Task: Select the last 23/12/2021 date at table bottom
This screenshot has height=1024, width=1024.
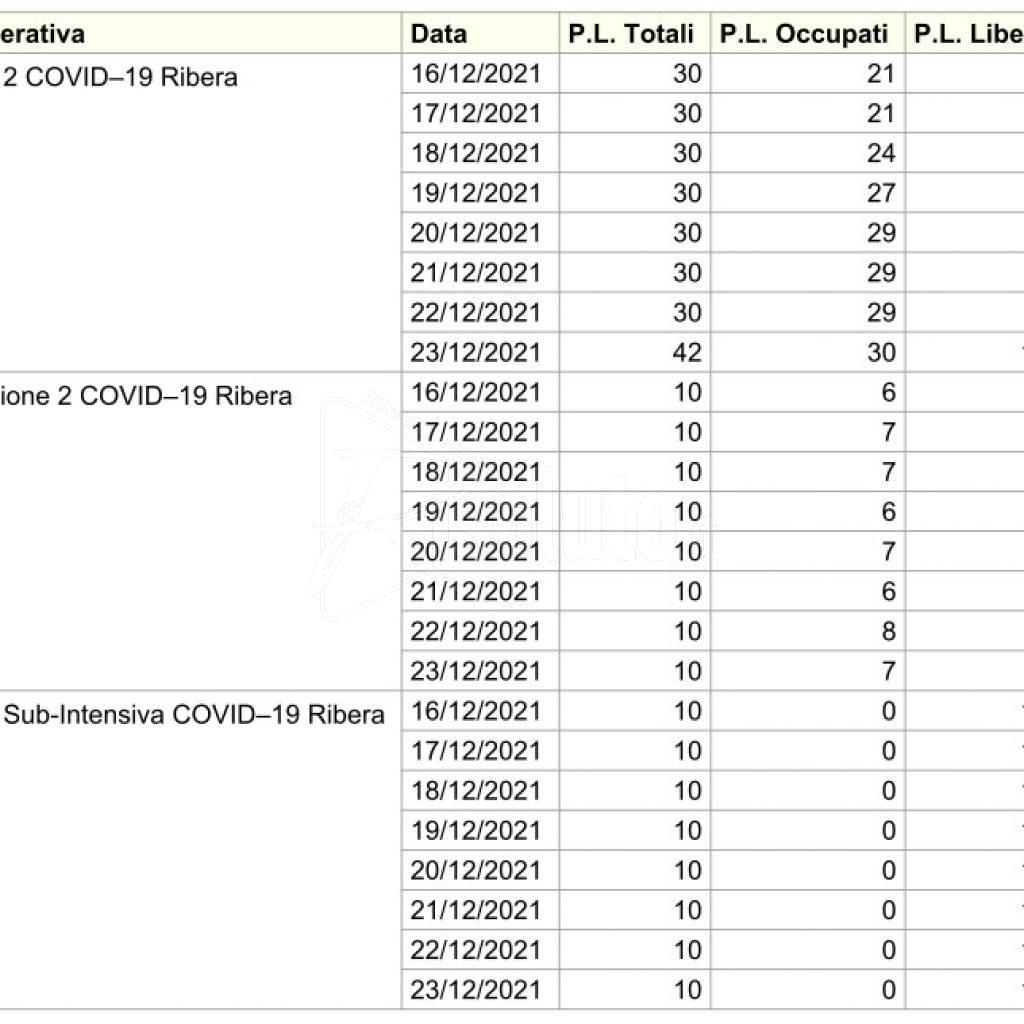Action: [x=475, y=990]
